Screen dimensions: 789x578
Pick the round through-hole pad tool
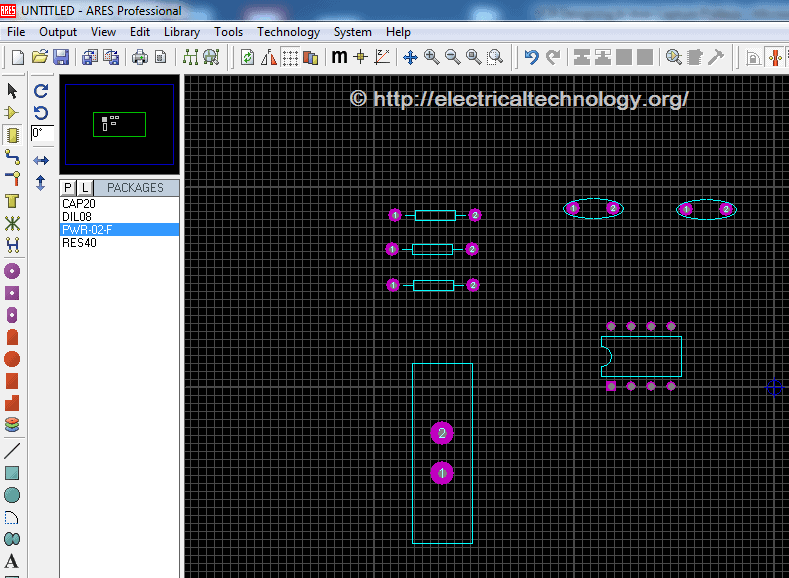[12, 271]
